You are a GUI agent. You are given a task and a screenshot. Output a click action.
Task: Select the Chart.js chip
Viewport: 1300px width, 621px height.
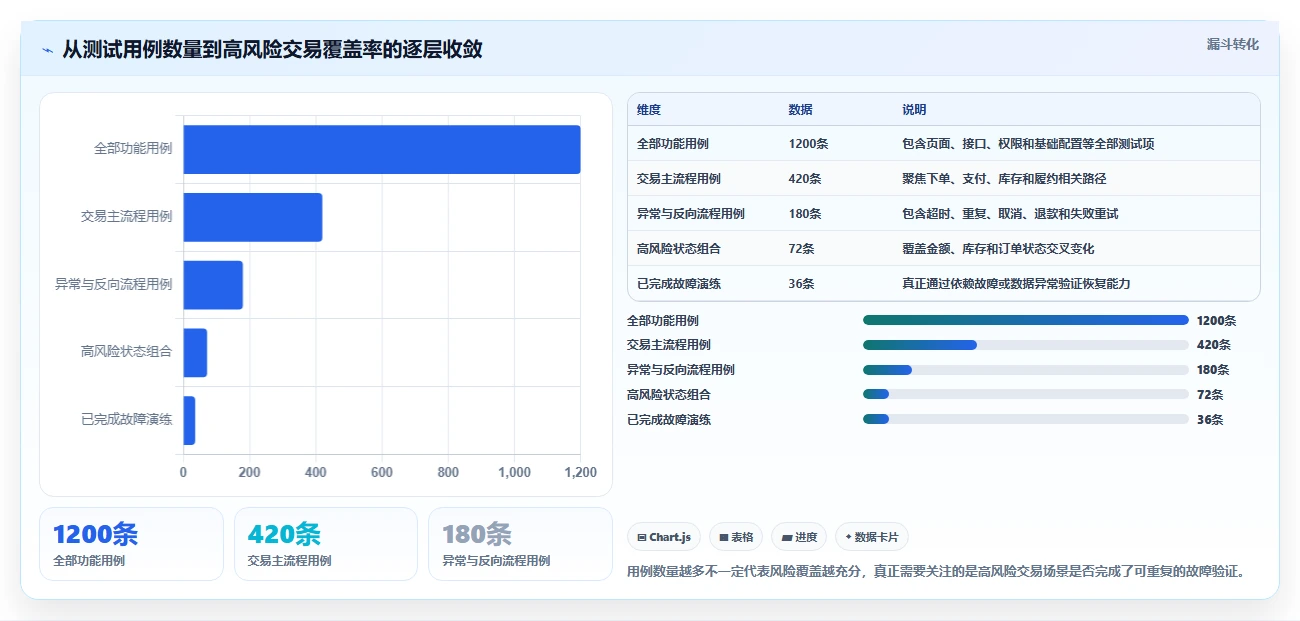(664, 537)
